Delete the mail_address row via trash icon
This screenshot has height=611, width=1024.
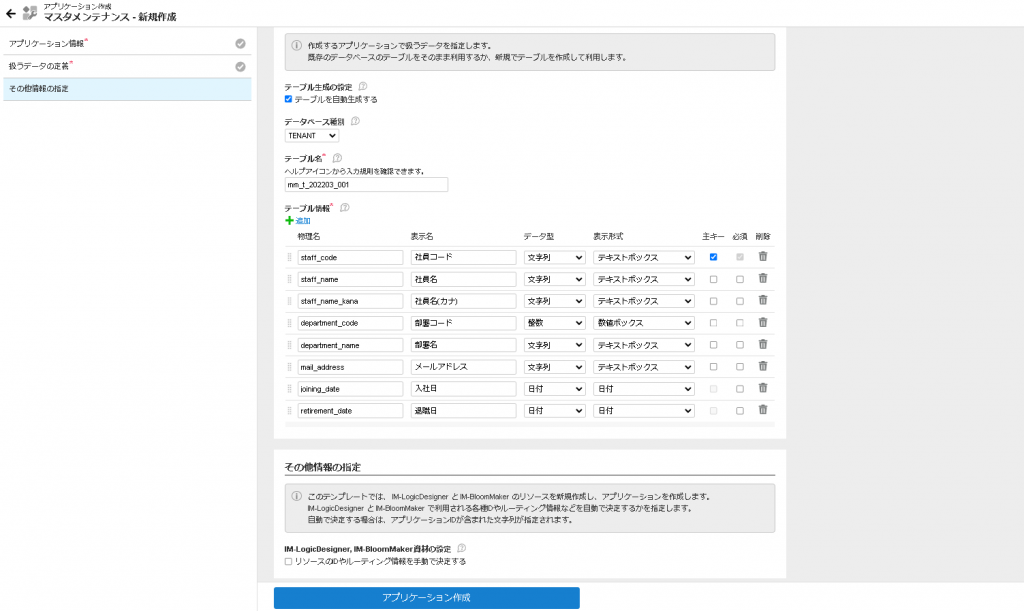click(x=763, y=366)
